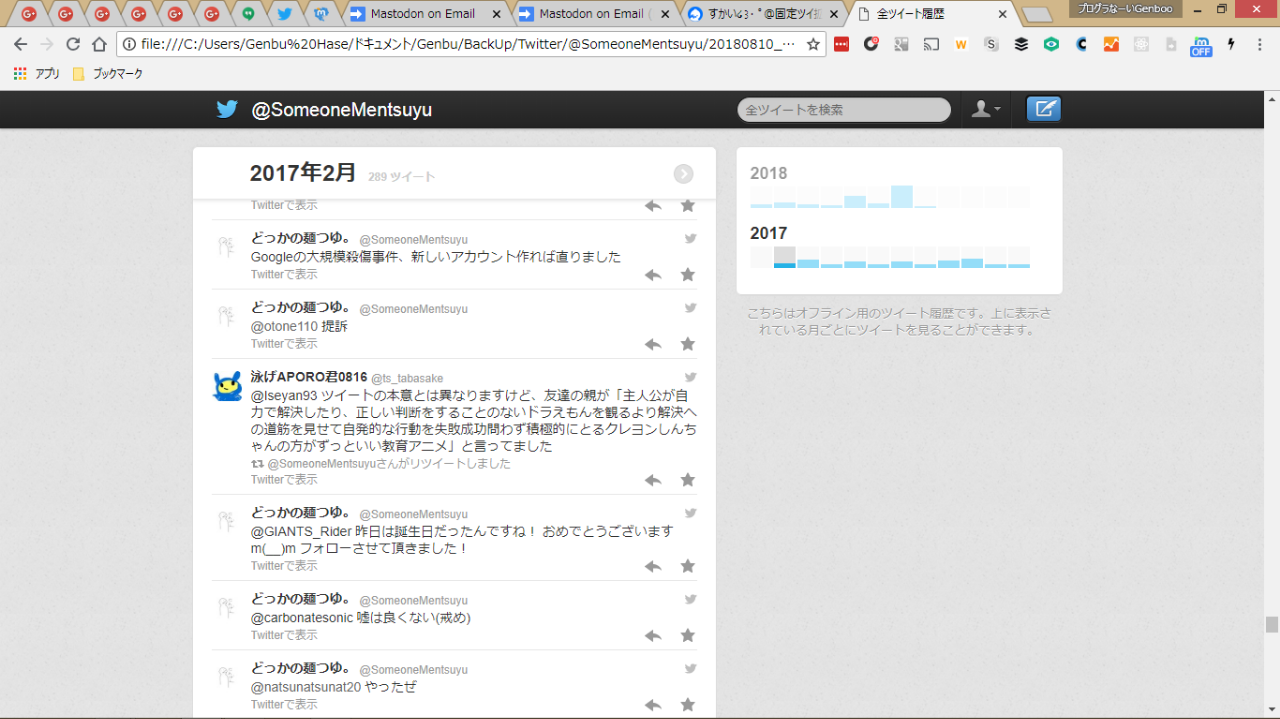Star the @GIANTS_Rider birthday tweet
The height and width of the screenshot is (719, 1280).
(688, 566)
